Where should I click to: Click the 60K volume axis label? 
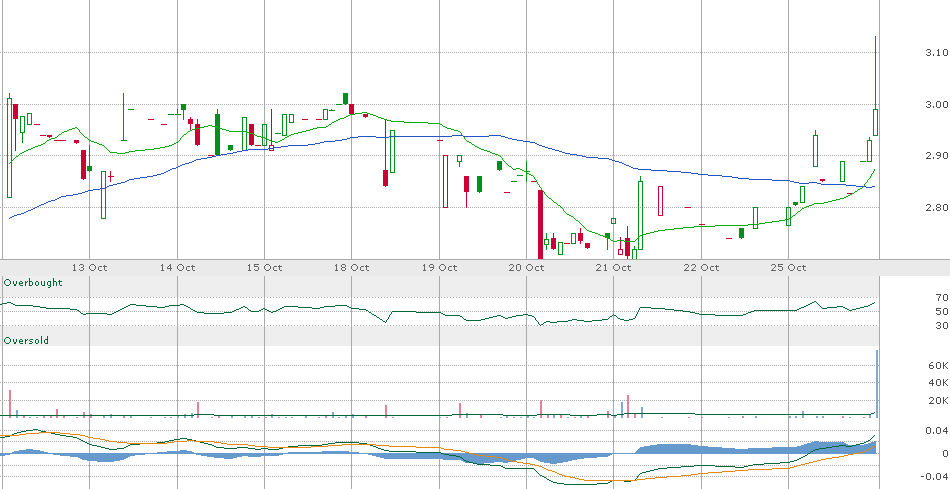pyautogui.click(x=940, y=365)
